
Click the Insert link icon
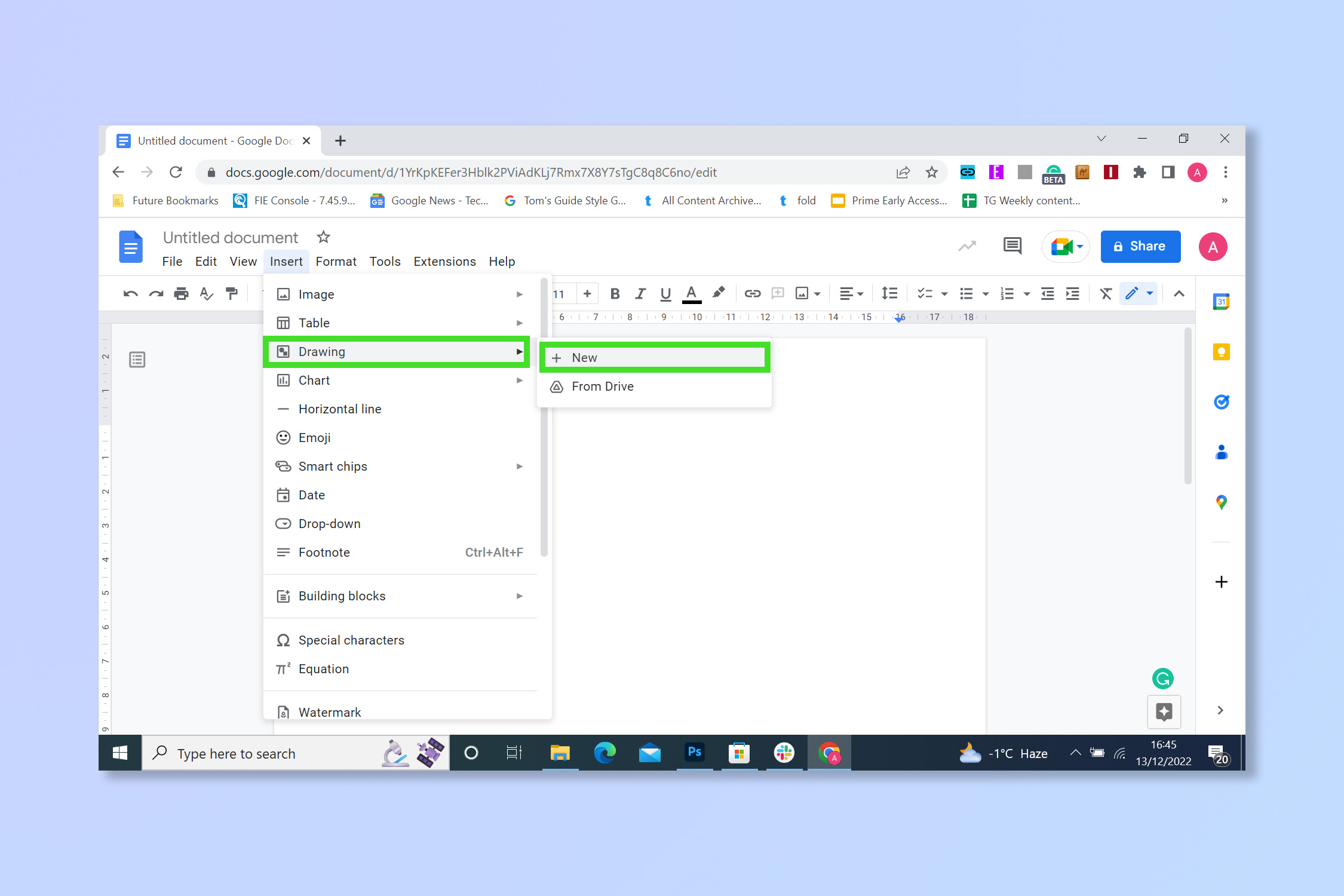point(751,294)
